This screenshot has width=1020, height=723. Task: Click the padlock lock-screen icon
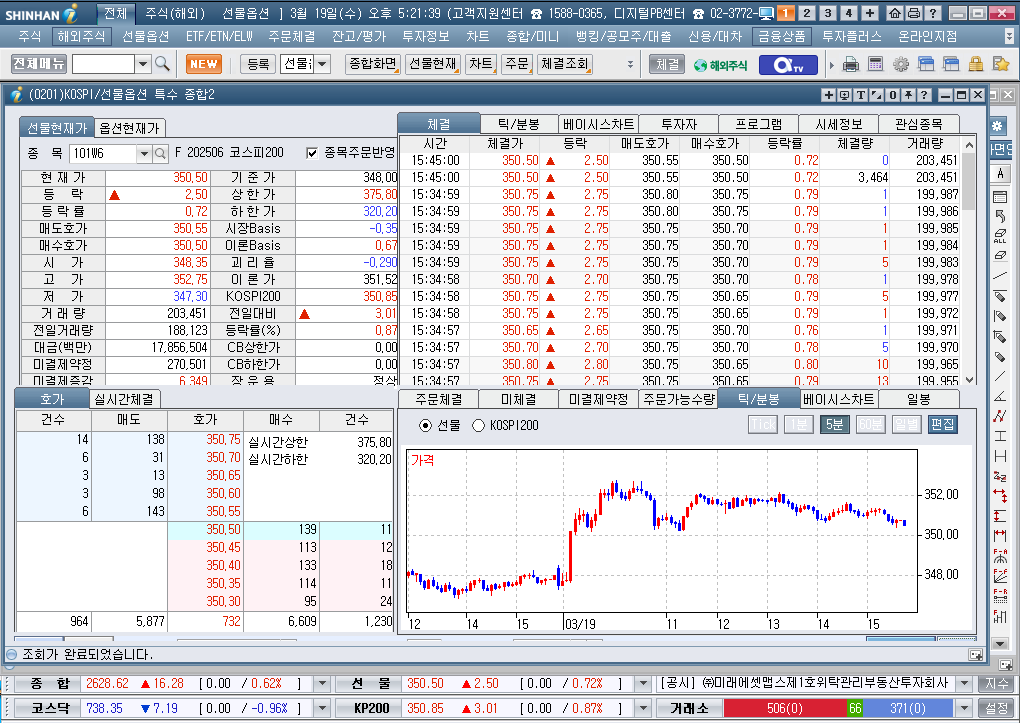[x=975, y=64]
